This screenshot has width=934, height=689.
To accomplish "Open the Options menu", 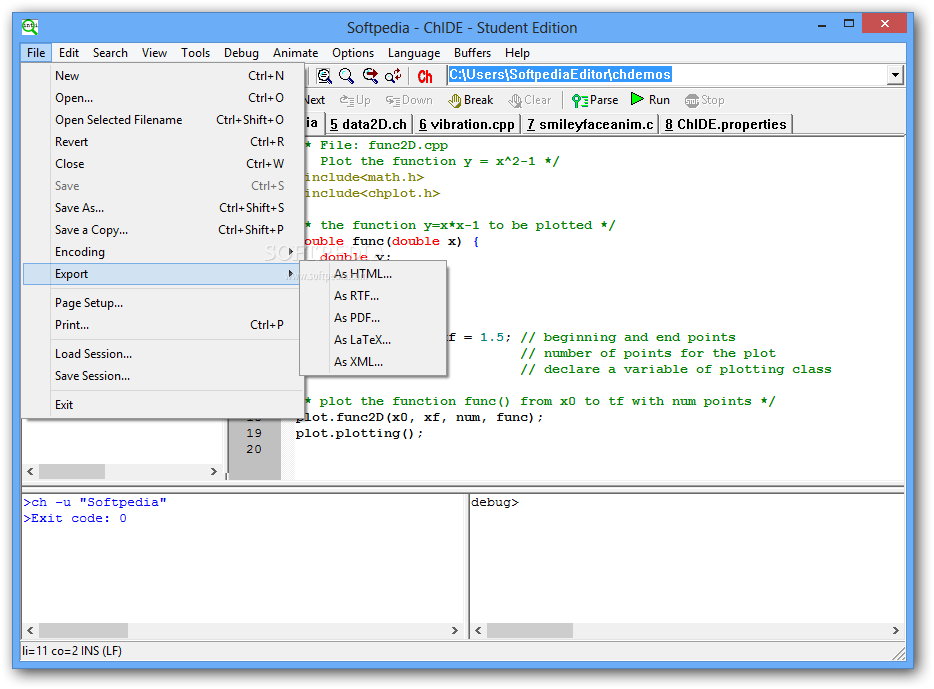I will point(353,52).
